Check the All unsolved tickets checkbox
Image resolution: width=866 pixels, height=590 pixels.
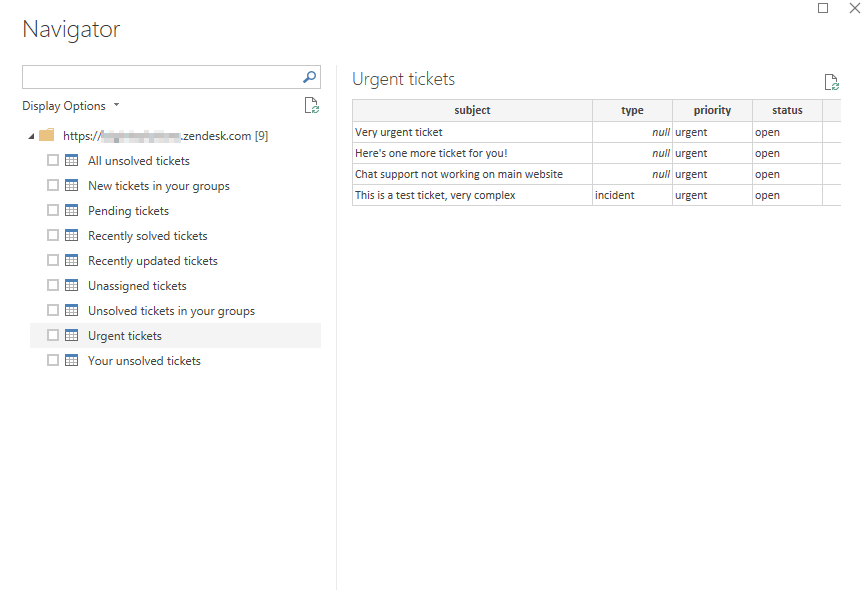click(x=53, y=160)
